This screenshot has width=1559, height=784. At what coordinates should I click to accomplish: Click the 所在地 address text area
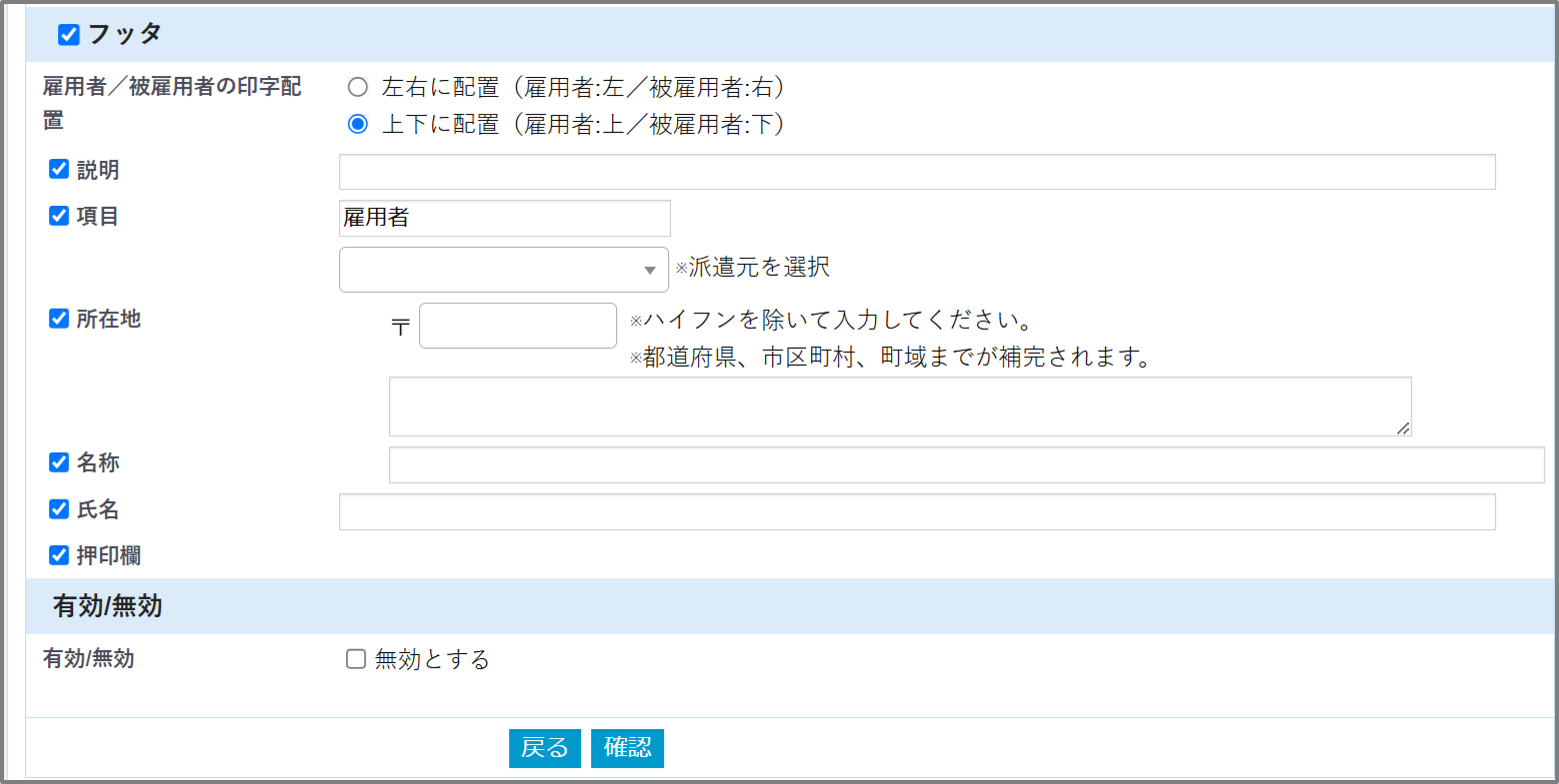tap(900, 406)
